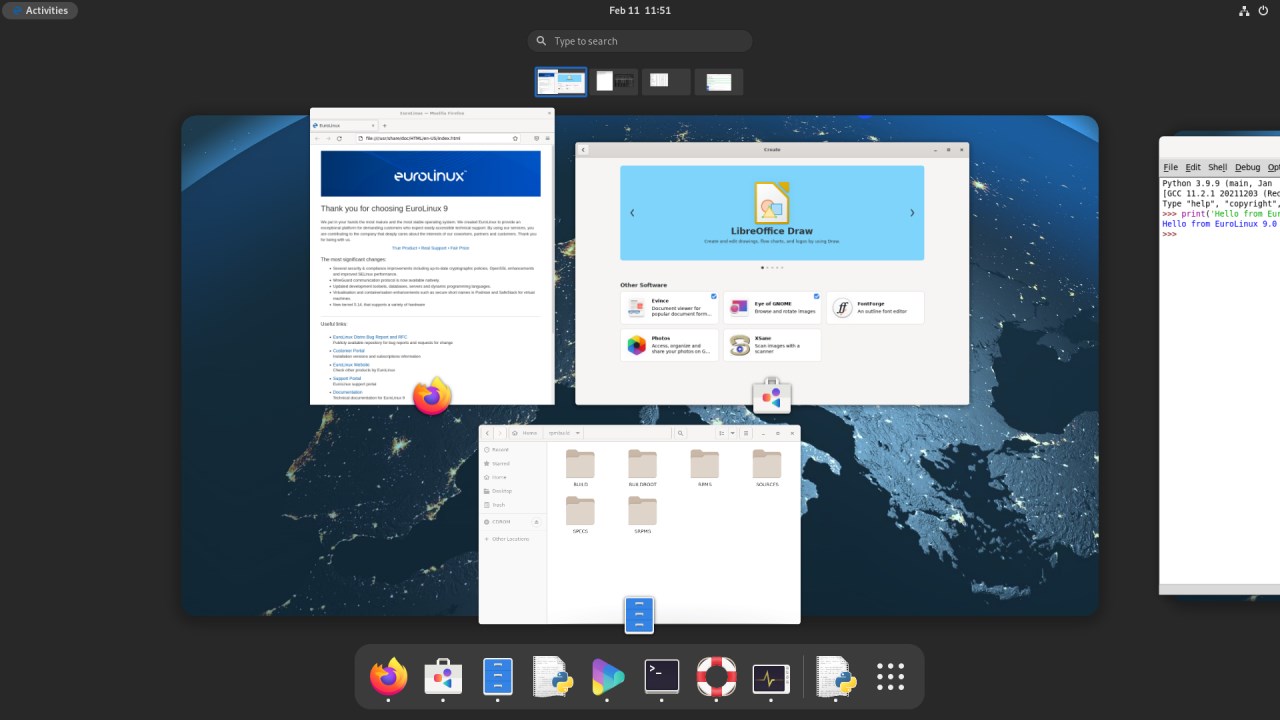Open the Photos app card
The image size is (1280, 720).
click(x=669, y=345)
